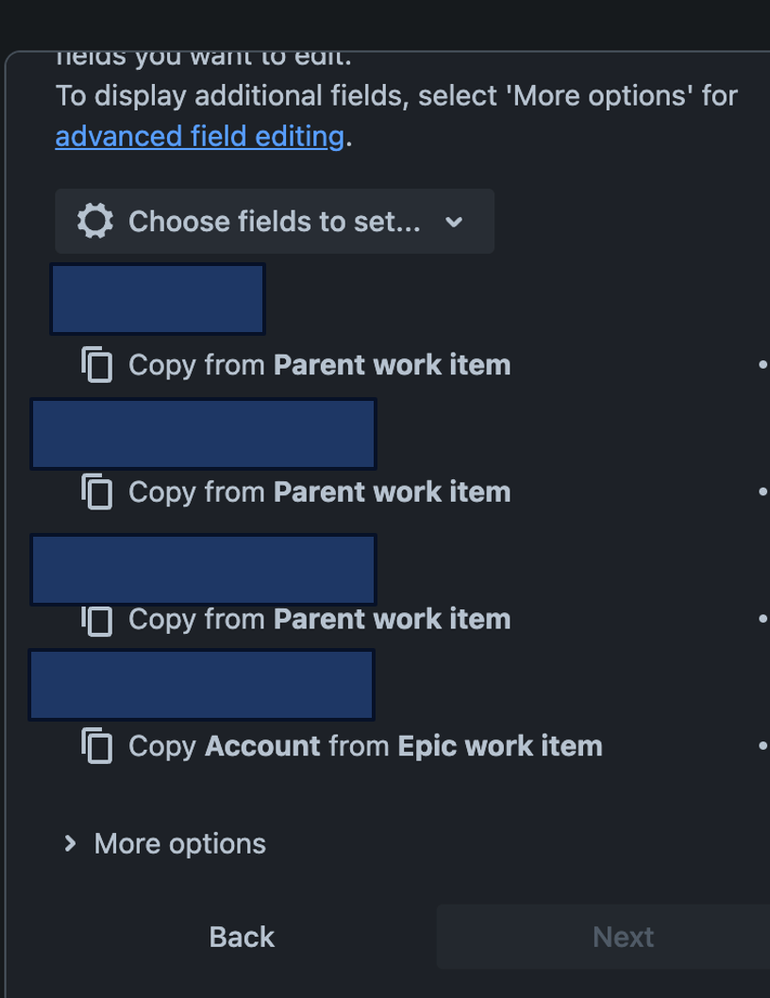Open ellipsis menu on topmost Parent work item row

pyautogui.click(x=763, y=365)
